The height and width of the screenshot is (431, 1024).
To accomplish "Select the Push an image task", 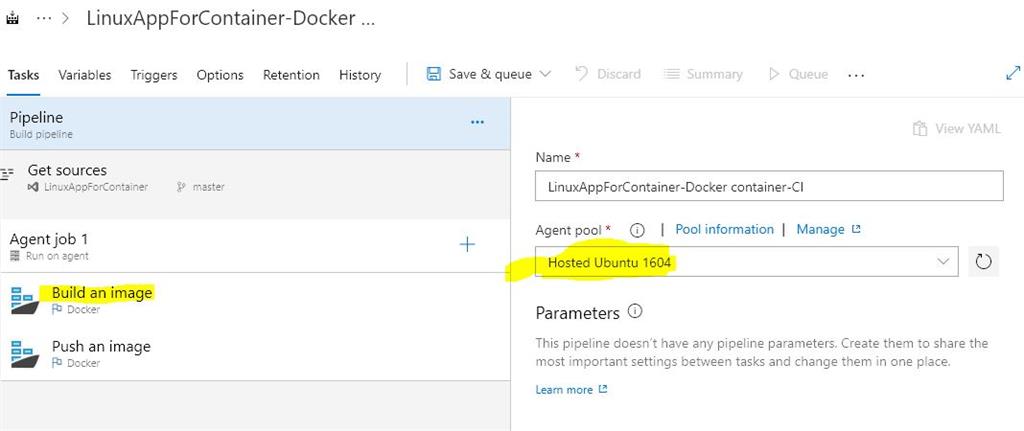I will (x=101, y=347).
